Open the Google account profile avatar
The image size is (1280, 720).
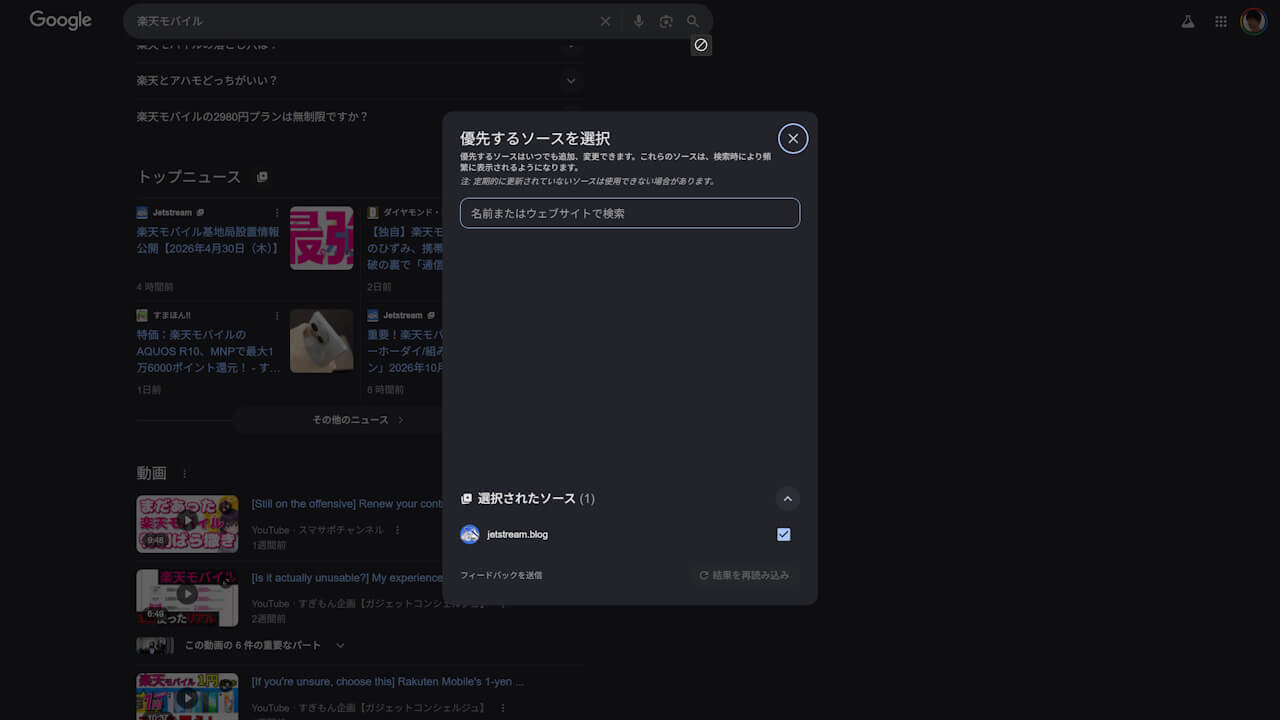[1254, 21]
